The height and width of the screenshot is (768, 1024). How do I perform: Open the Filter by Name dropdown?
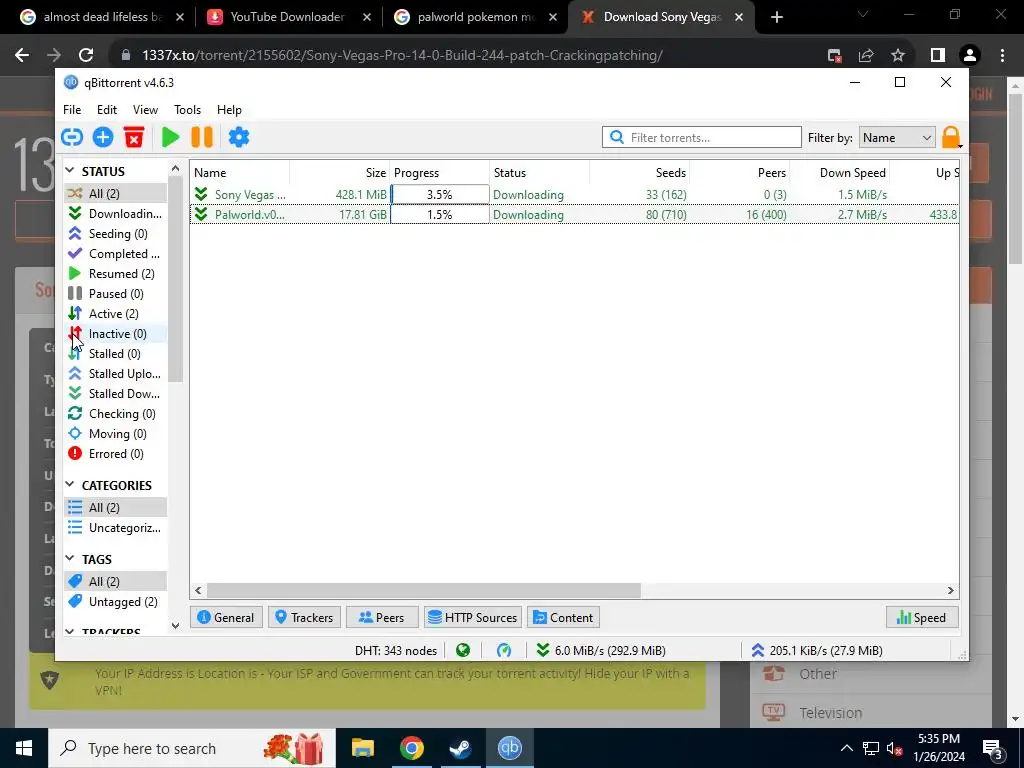click(897, 137)
